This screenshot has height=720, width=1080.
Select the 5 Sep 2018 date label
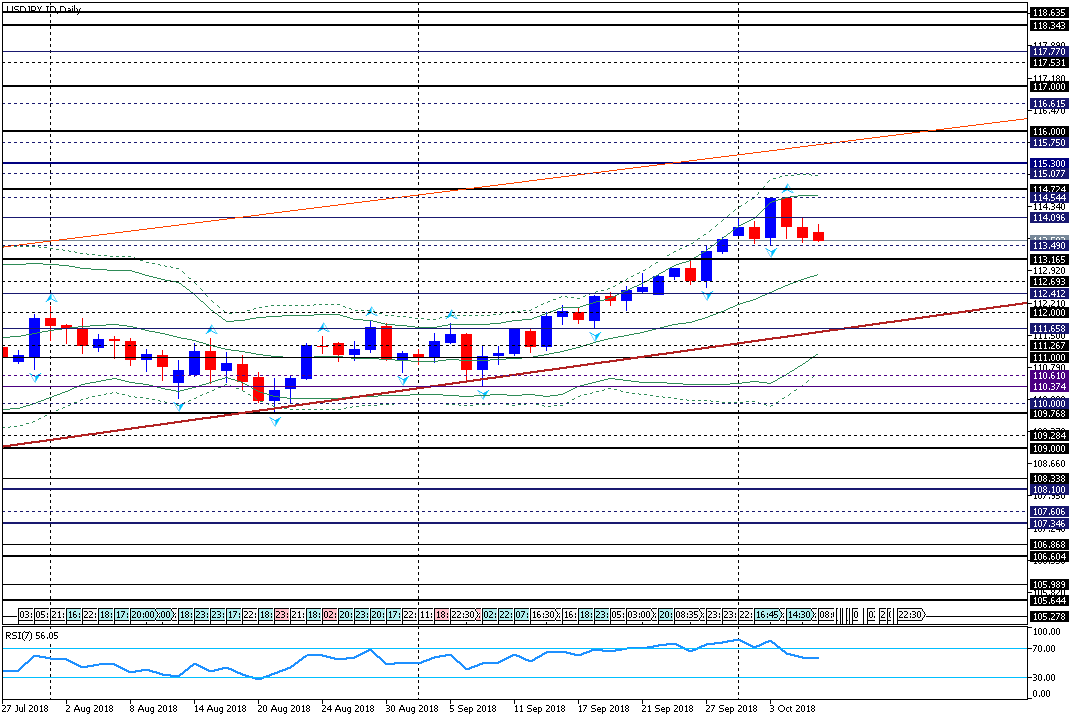click(x=473, y=709)
